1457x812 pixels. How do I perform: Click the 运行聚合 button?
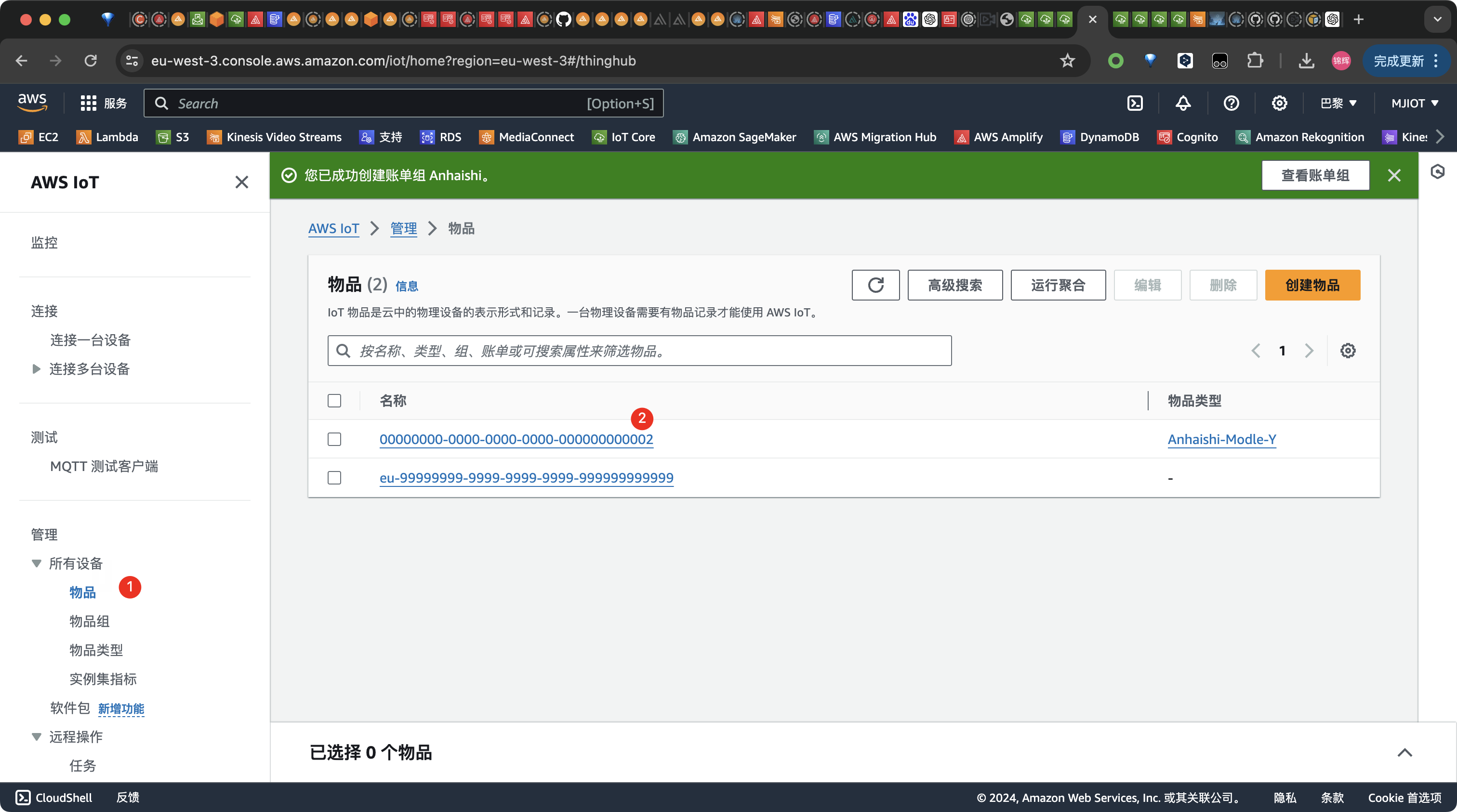click(x=1058, y=285)
